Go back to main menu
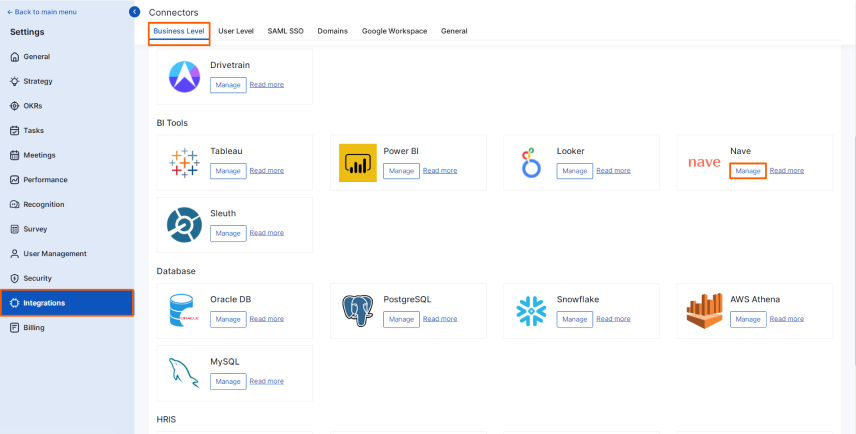 click(41, 12)
